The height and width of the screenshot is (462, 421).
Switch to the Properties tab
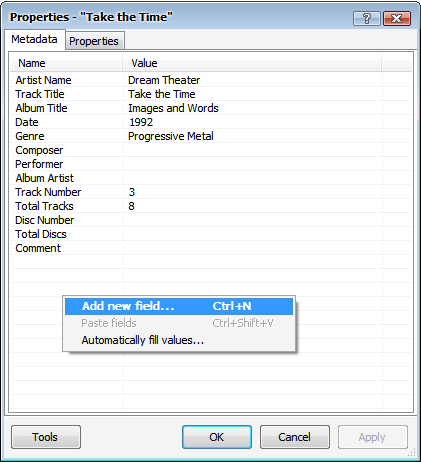pyautogui.click(x=94, y=41)
